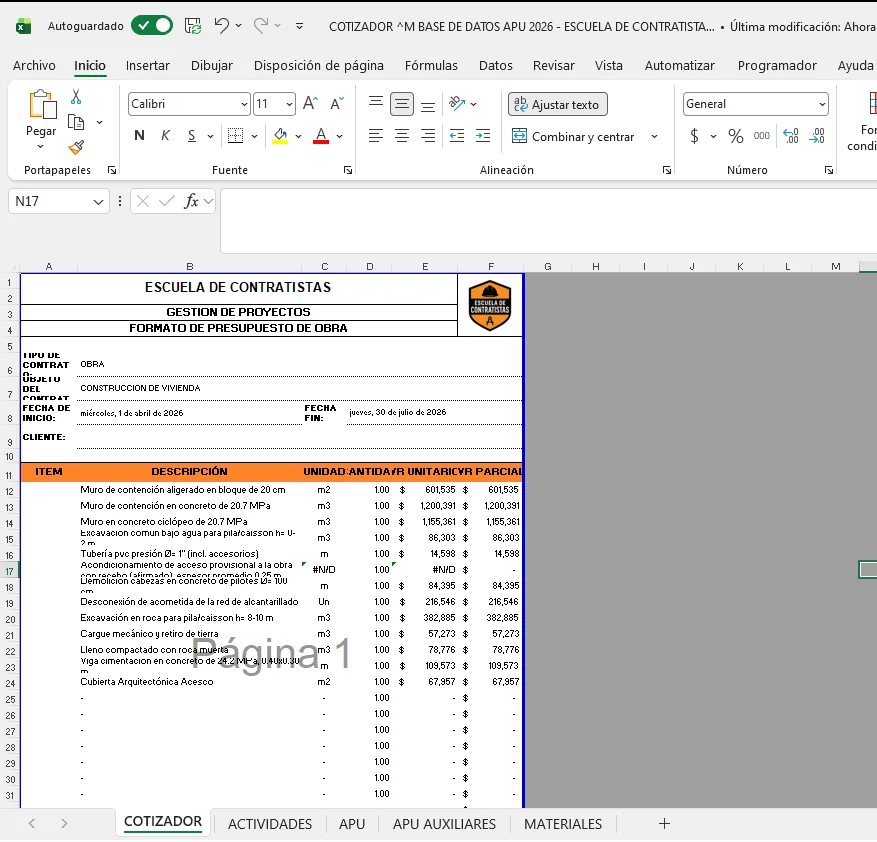Click the Name Box showing N17
The width and height of the screenshot is (877, 842).
pyautogui.click(x=59, y=201)
